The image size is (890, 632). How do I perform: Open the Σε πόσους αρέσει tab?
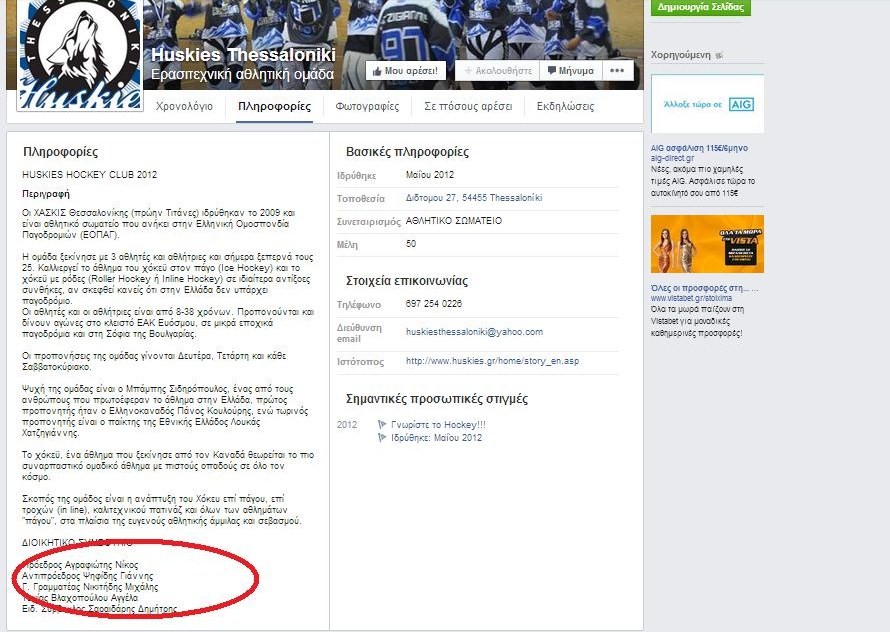468,106
